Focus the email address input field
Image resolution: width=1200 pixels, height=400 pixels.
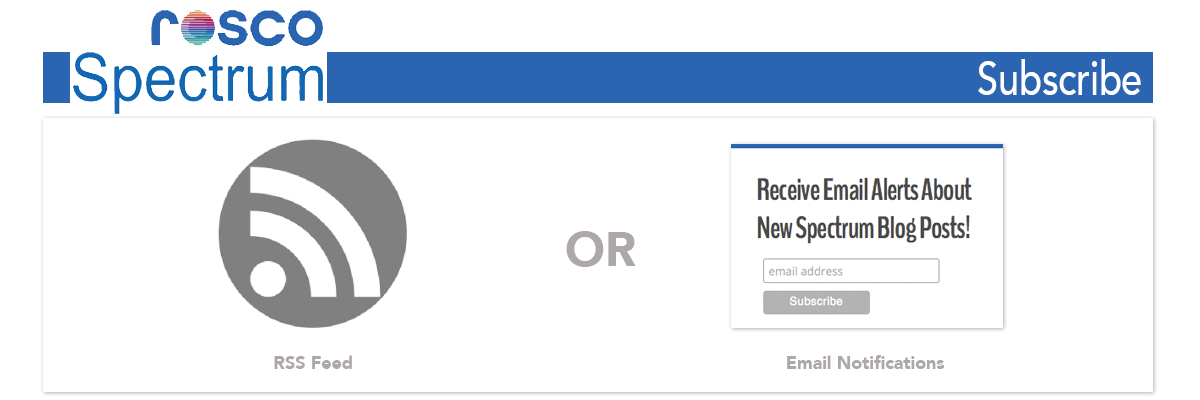point(851,271)
